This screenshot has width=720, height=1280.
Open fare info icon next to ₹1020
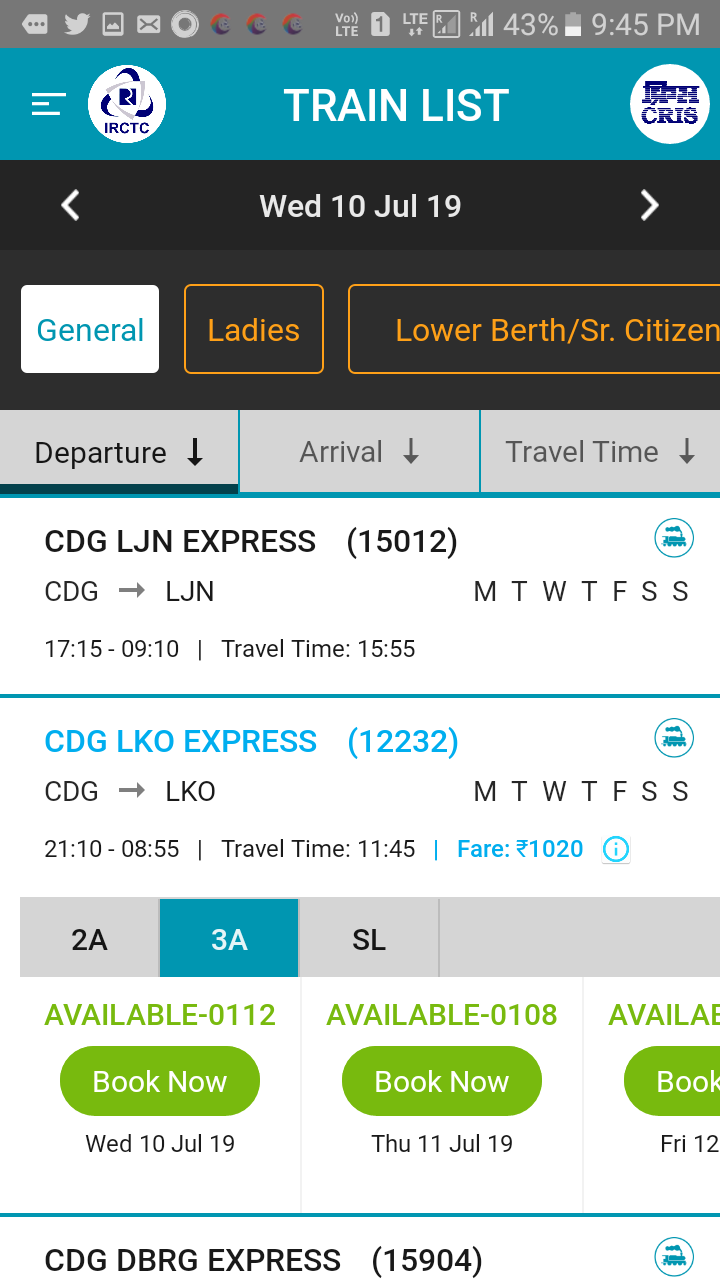pyautogui.click(x=616, y=850)
